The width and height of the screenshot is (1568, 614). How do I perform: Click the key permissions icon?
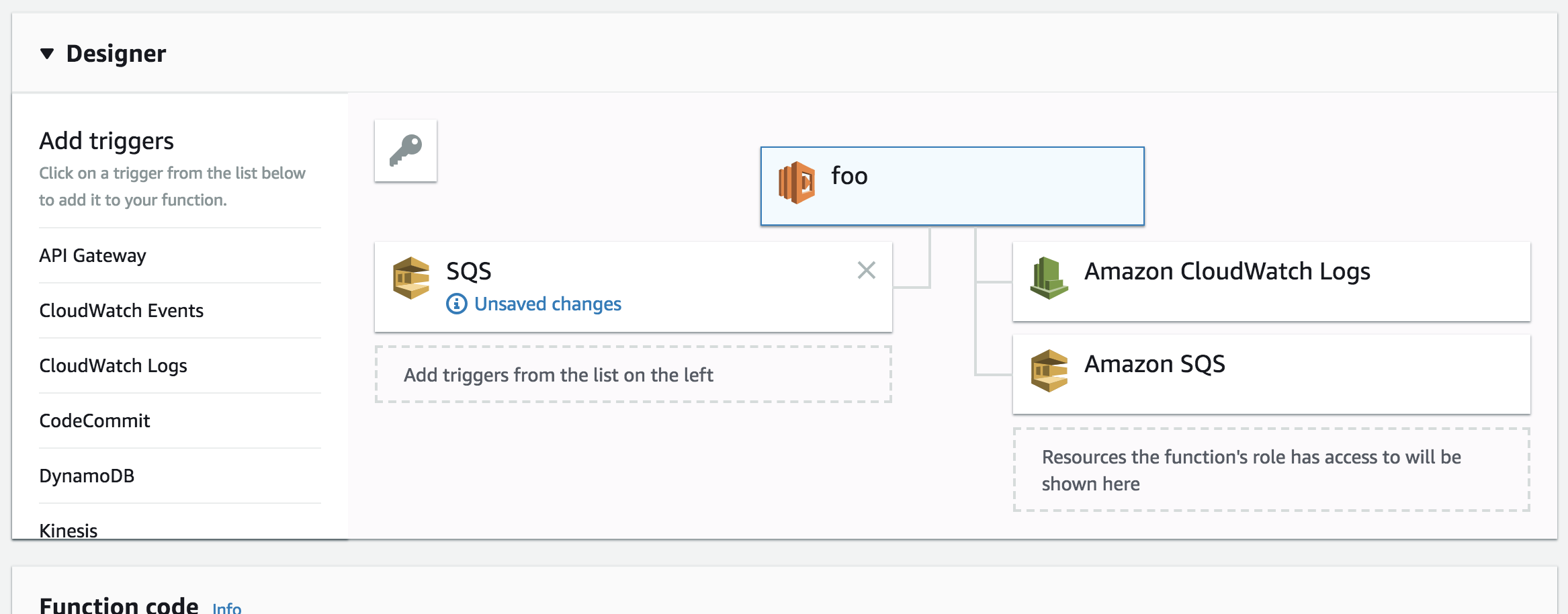tap(406, 150)
